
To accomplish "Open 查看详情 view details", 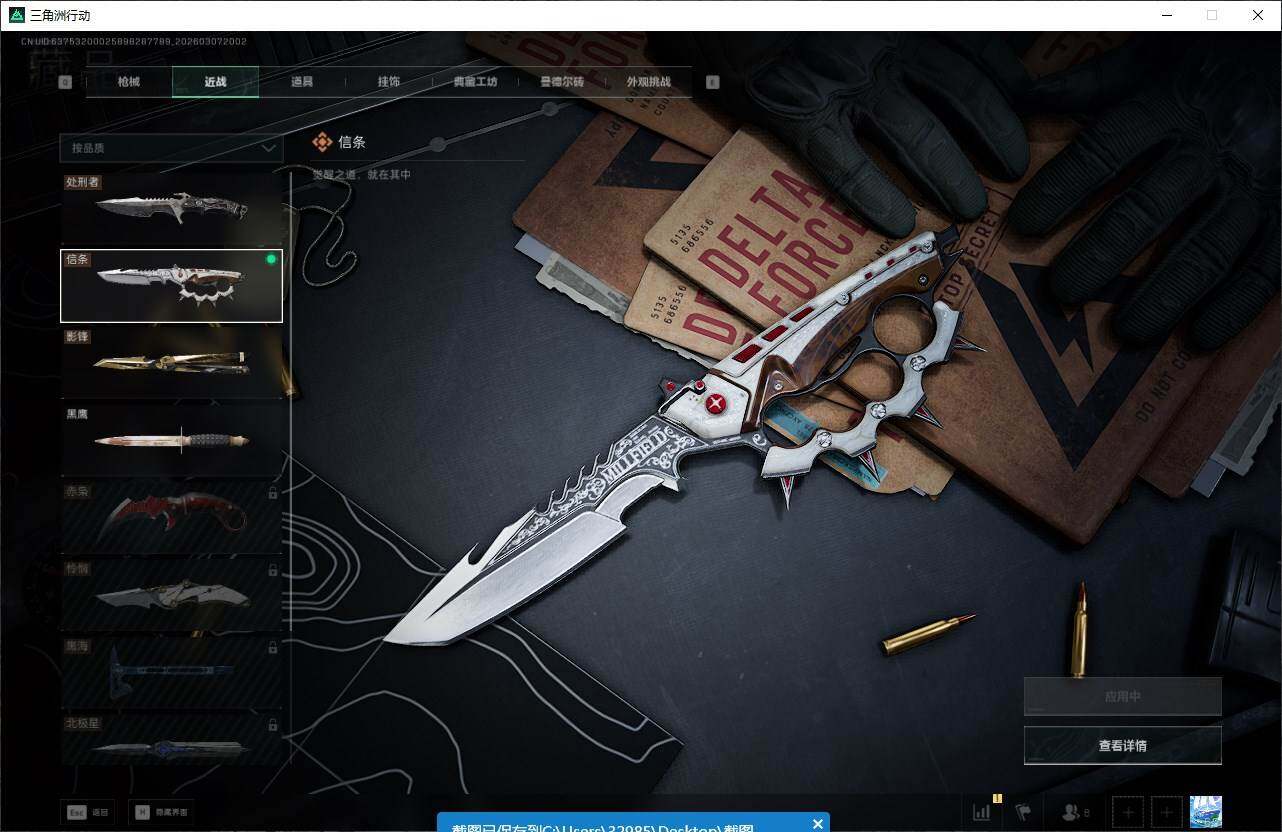I will tap(1122, 745).
